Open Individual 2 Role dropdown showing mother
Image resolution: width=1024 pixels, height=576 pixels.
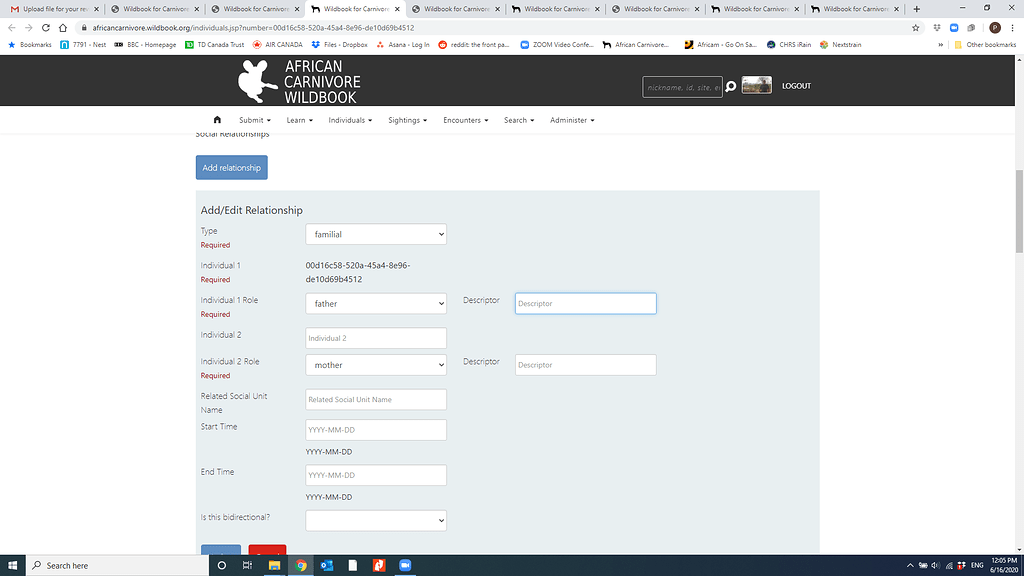(x=375, y=365)
